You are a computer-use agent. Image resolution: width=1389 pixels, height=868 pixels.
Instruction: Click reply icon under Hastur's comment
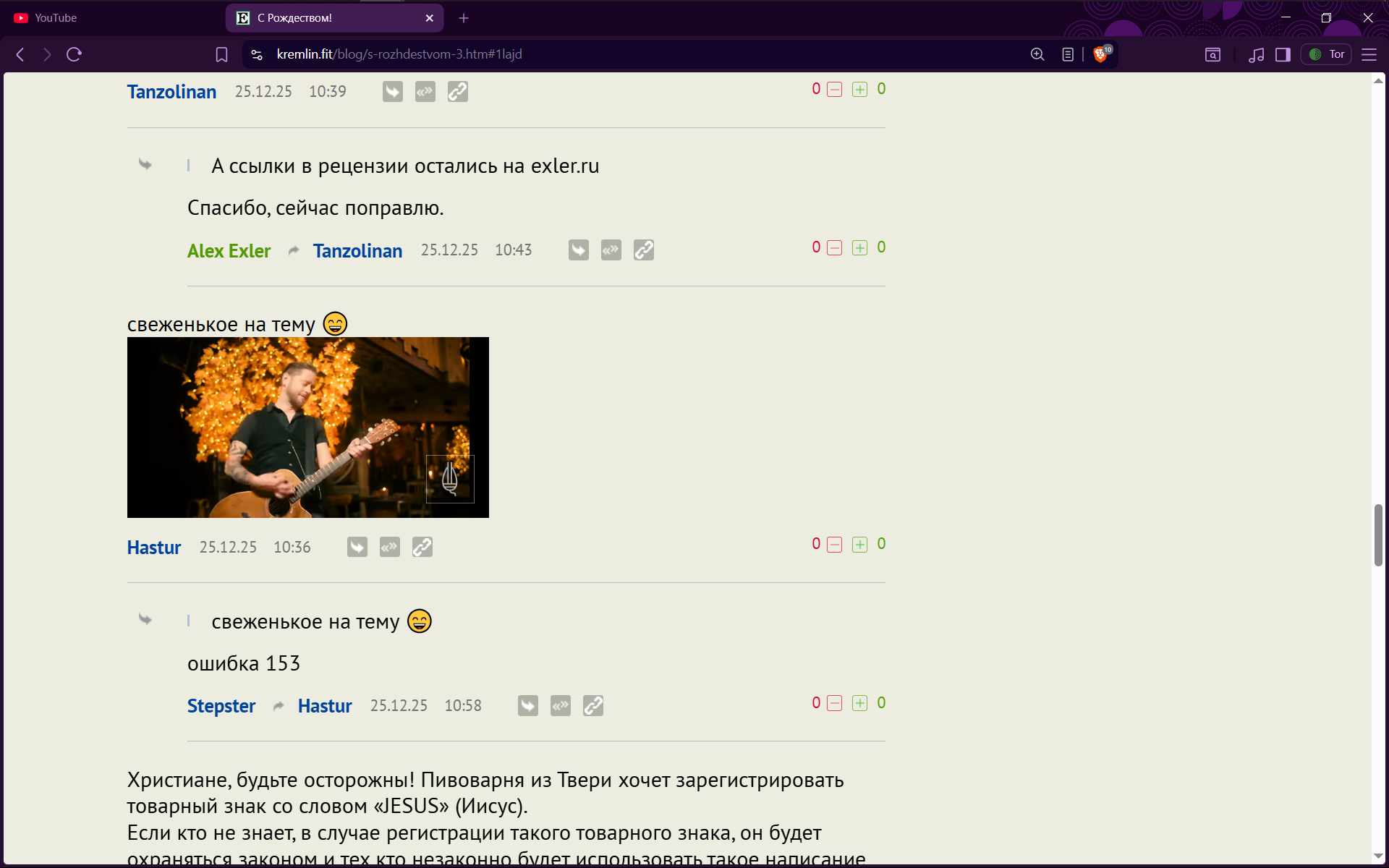tap(357, 548)
